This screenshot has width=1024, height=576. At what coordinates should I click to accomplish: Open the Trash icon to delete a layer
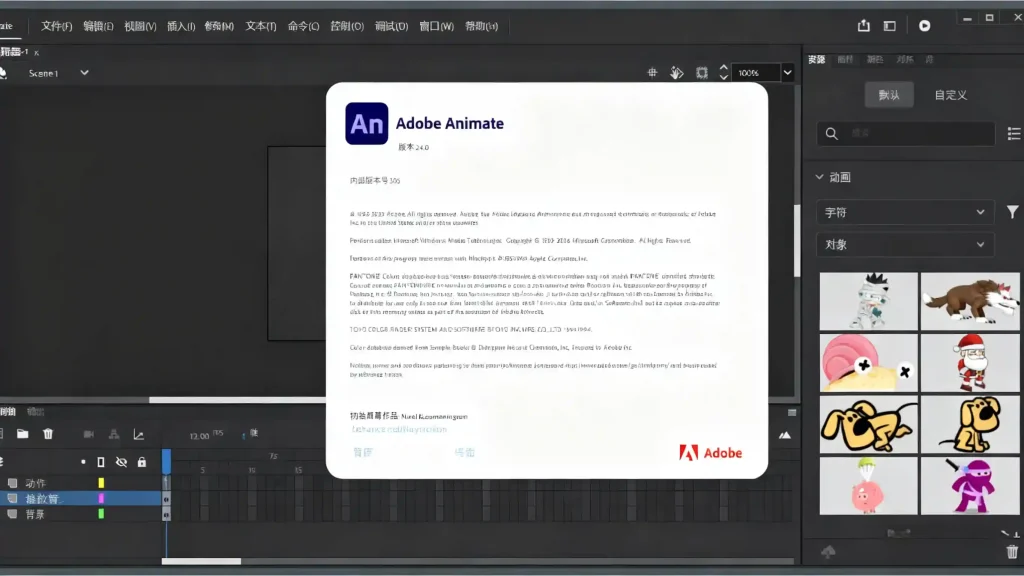[48, 434]
